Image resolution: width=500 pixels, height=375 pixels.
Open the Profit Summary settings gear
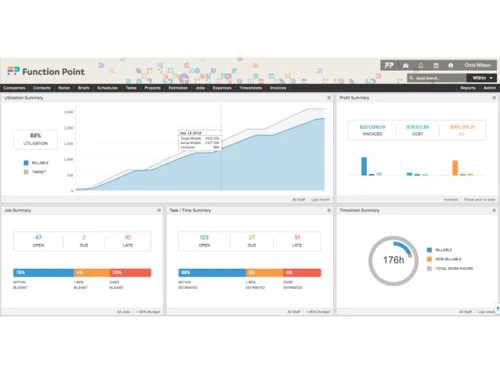click(x=494, y=98)
